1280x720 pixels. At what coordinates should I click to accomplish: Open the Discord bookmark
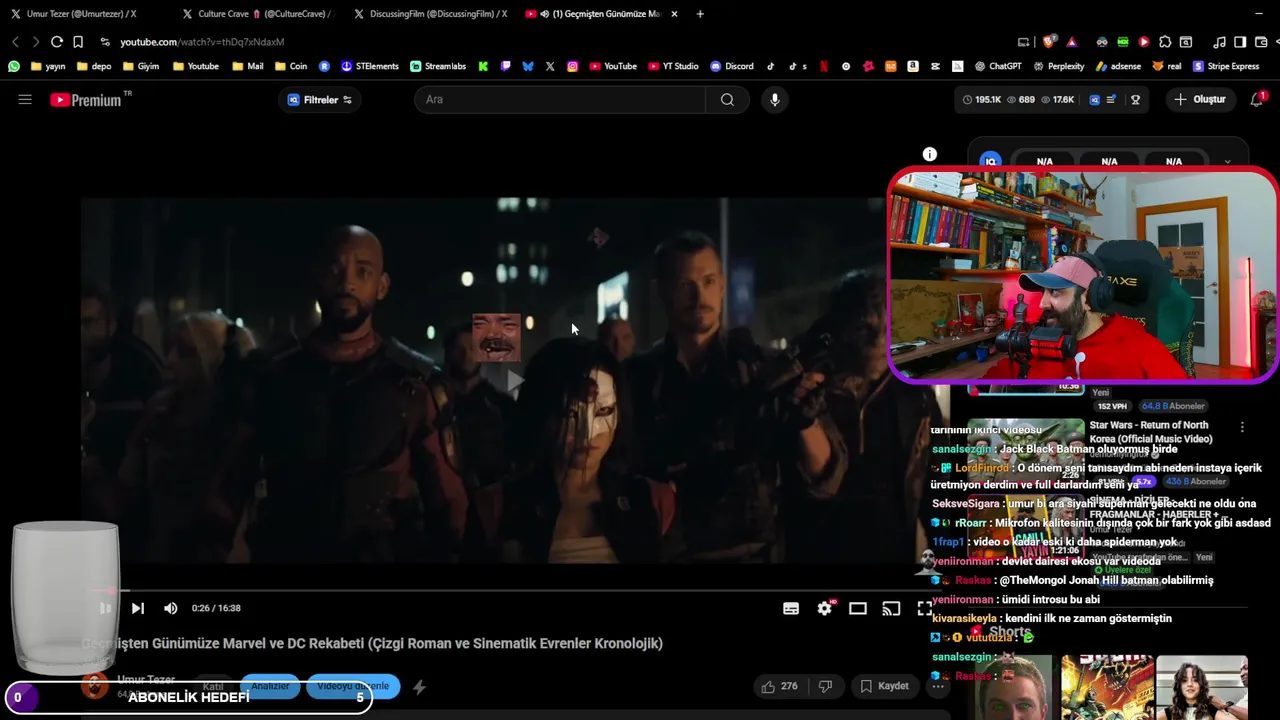click(732, 66)
